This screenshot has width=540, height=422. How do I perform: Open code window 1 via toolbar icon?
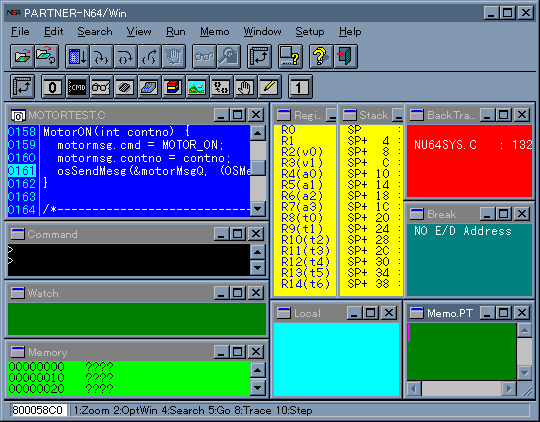pyautogui.click(x=300, y=86)
